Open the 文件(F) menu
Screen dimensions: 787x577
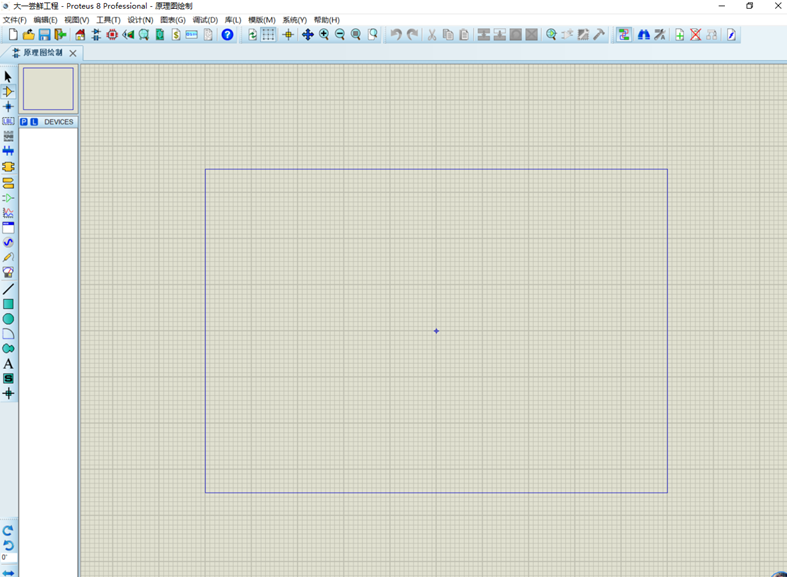pos(15,20)
